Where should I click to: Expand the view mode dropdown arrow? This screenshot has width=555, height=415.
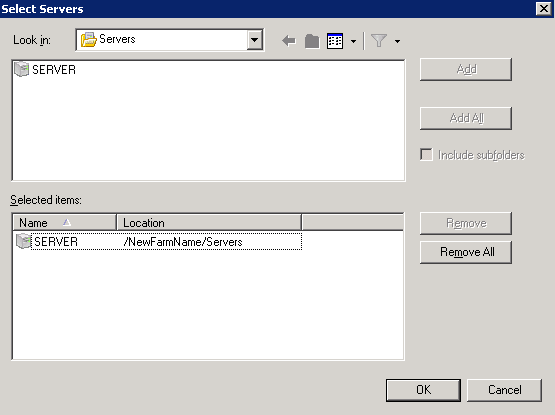pos(353,41)
